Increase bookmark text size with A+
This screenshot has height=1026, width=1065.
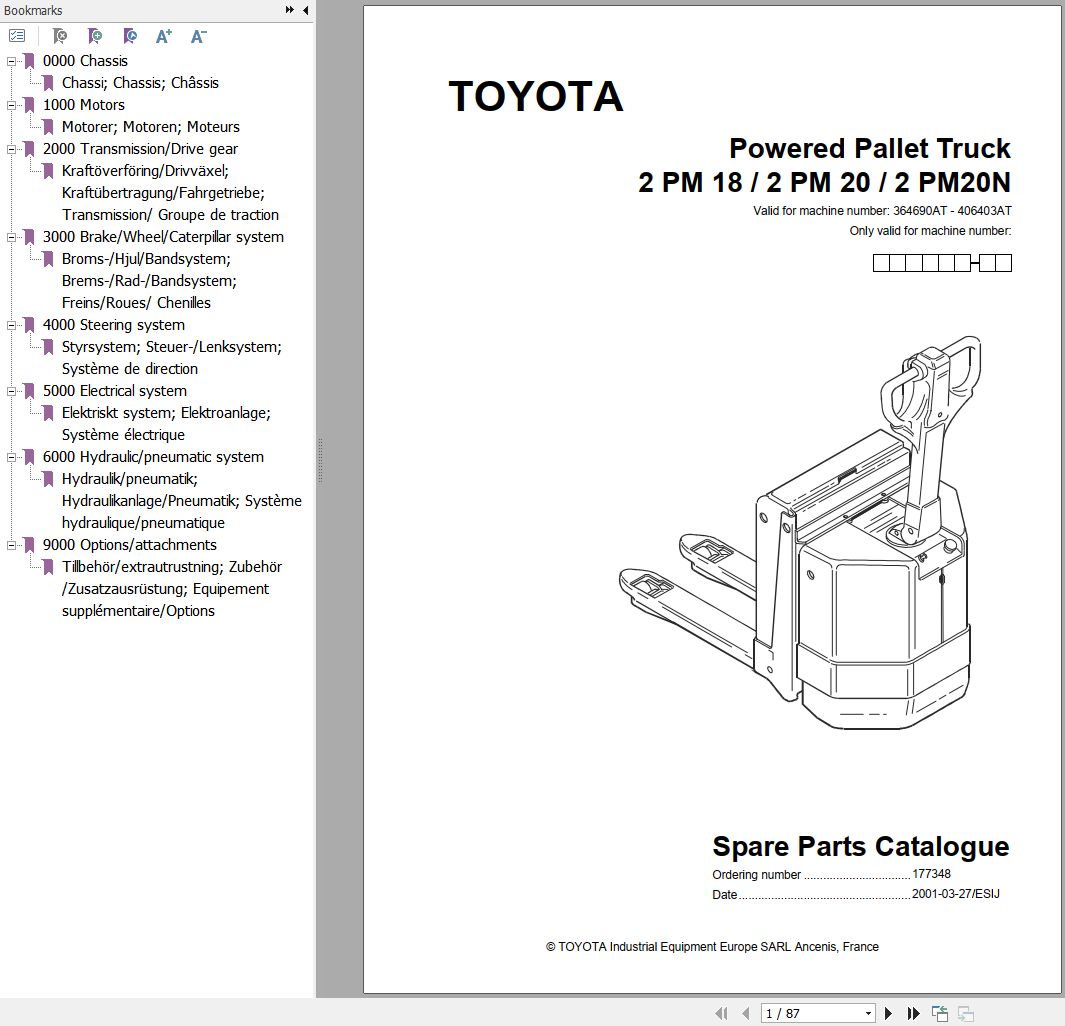(164, 36)
